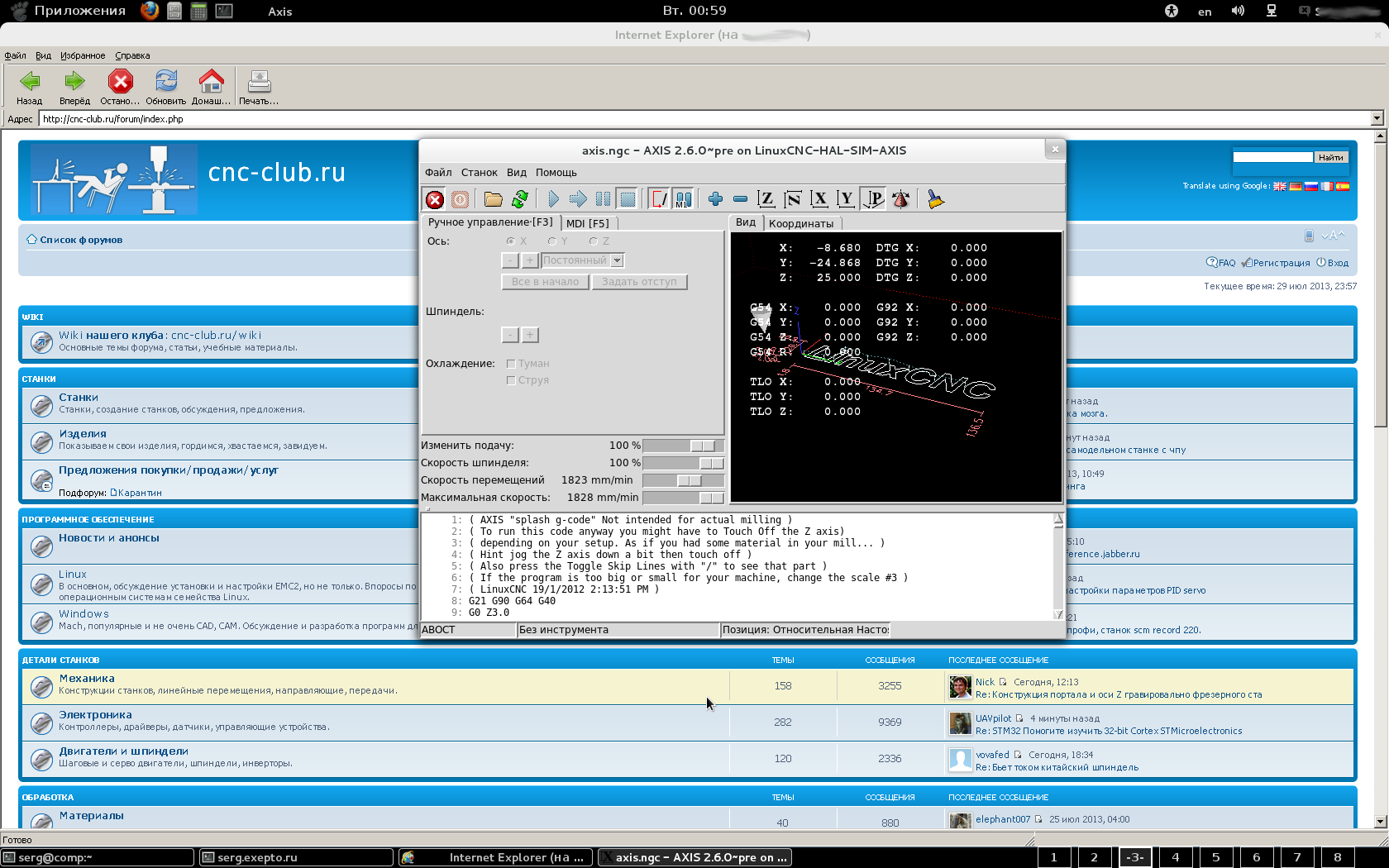Viewport: 1389px width, 868px height.
Task: Open a G-code file in AXIS
Action: coord(494,199)
